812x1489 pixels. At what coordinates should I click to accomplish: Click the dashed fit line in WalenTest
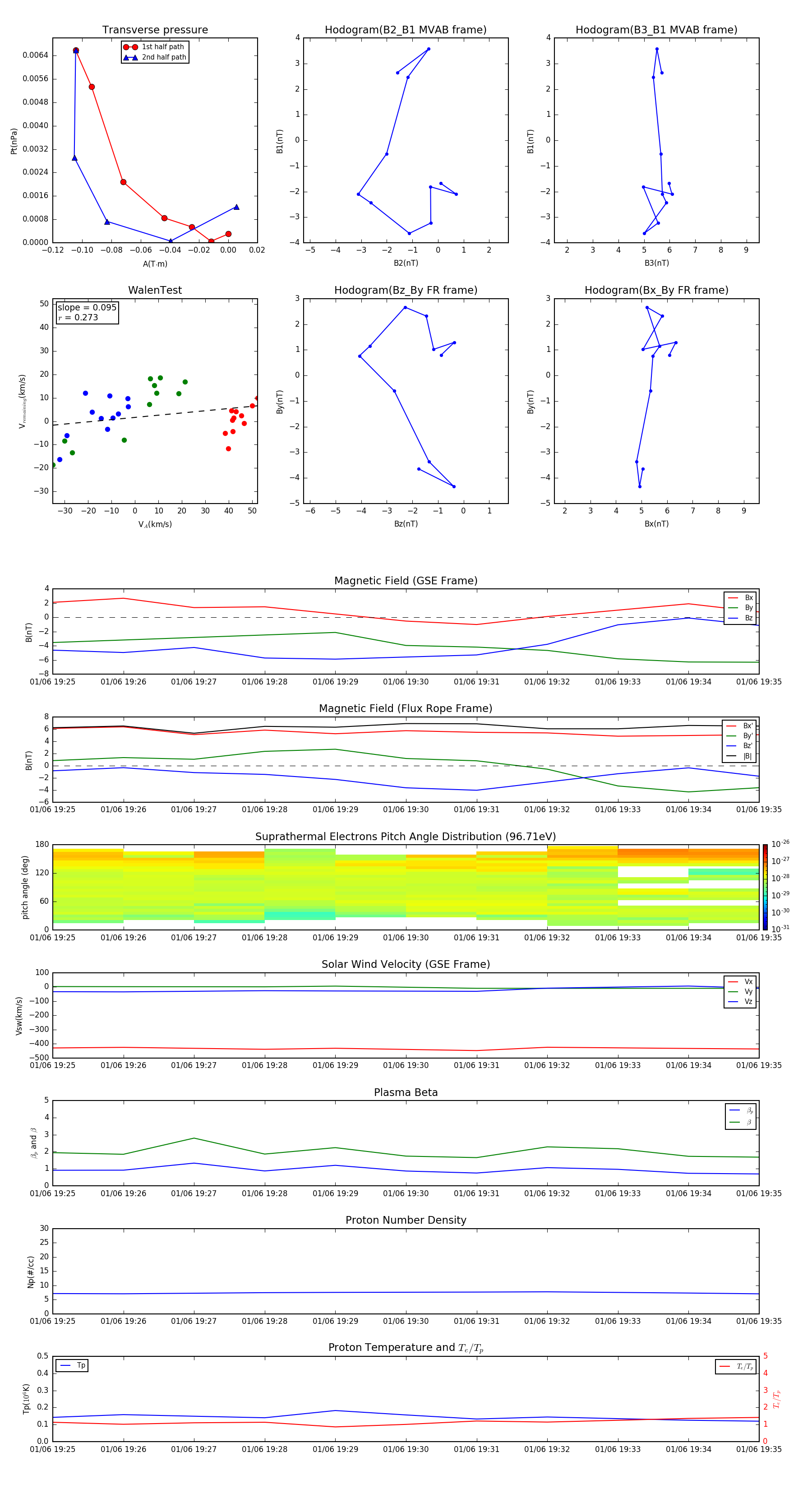pos(155,415)
